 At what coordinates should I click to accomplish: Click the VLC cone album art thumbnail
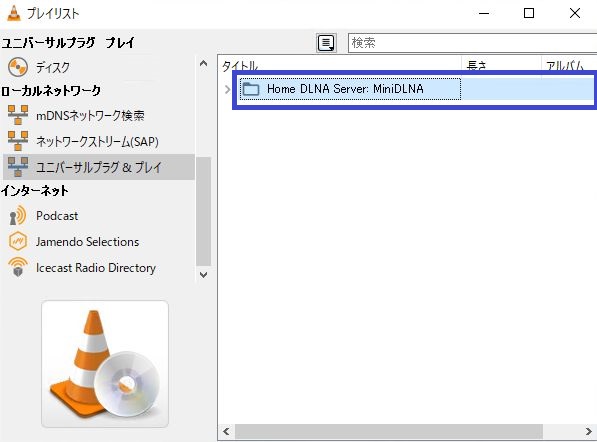[105, 364]
